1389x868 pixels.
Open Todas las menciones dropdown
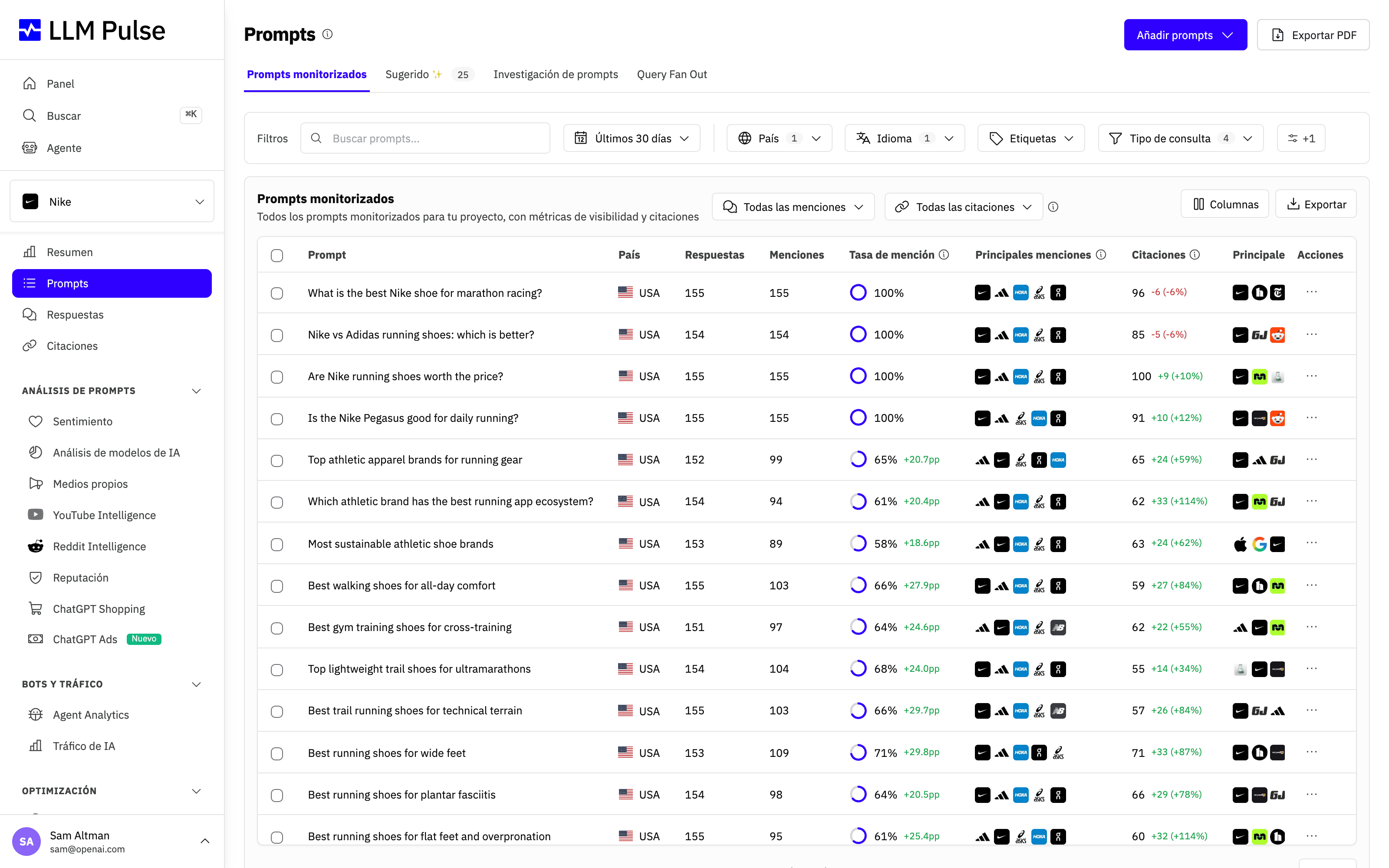(793, 207)
